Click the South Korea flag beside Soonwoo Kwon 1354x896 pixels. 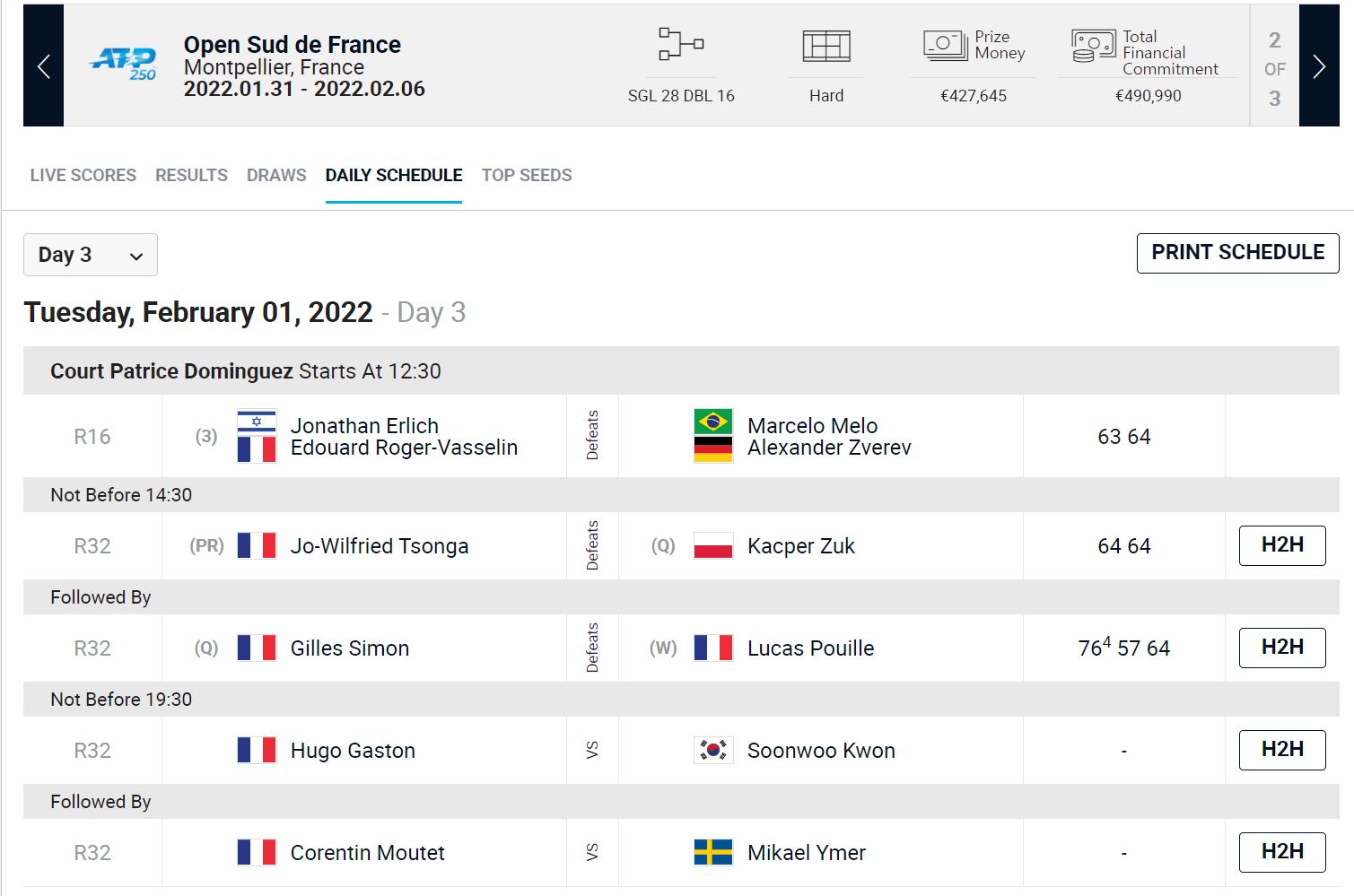pos(713,750)
